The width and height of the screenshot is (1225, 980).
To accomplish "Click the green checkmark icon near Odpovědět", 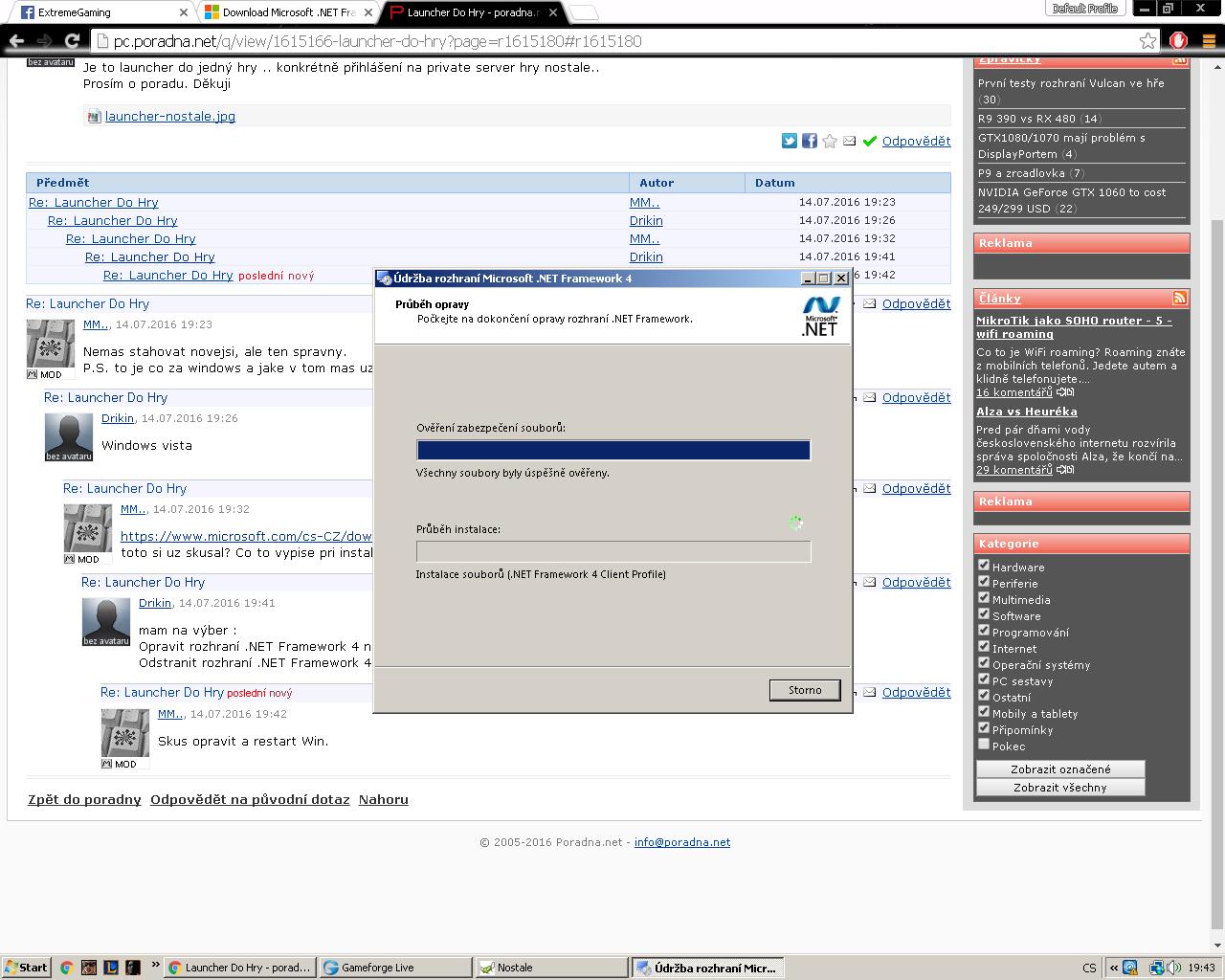I will (870, 142).
